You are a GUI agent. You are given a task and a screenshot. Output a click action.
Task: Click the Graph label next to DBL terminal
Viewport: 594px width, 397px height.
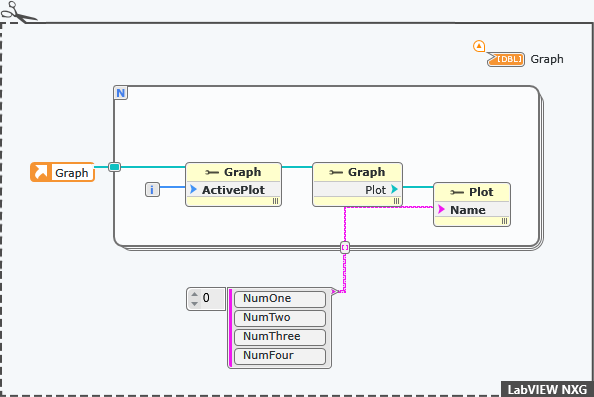pyautogui.click(x=547, y=59)
